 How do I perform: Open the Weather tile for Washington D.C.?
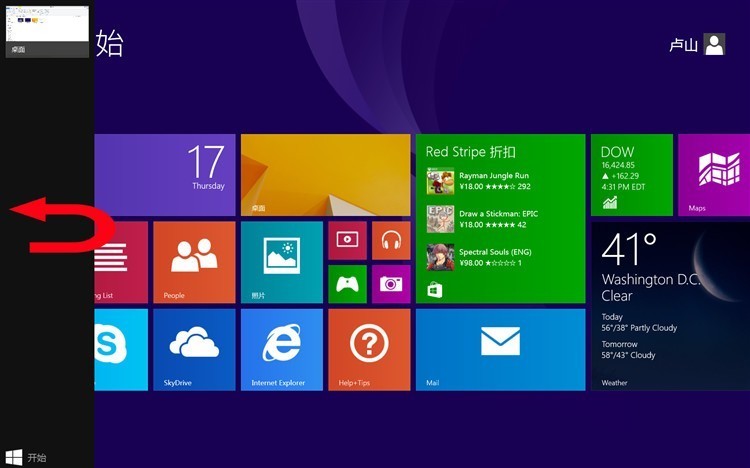pyautogui.click(x=671, y=306)
